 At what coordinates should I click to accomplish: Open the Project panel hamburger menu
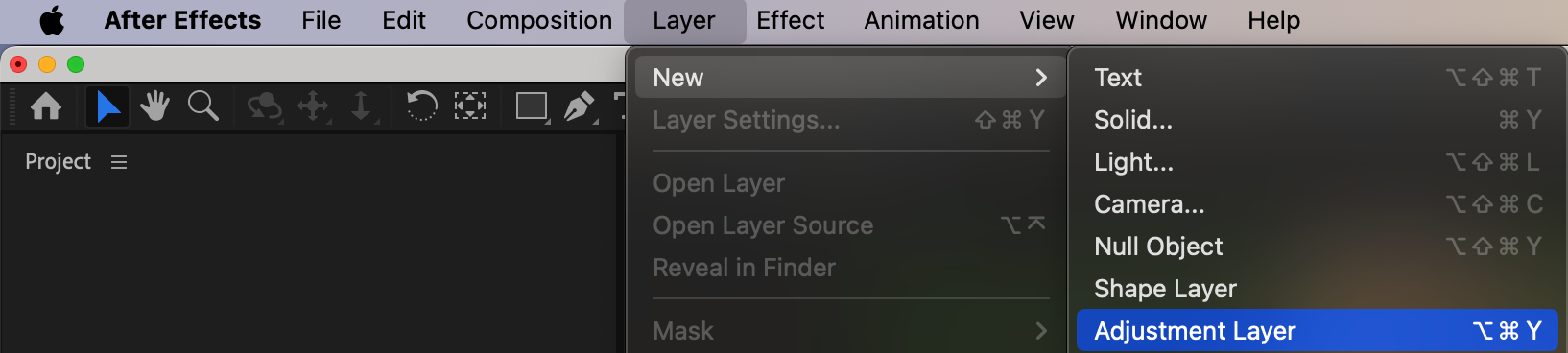(x=119, y=162)
